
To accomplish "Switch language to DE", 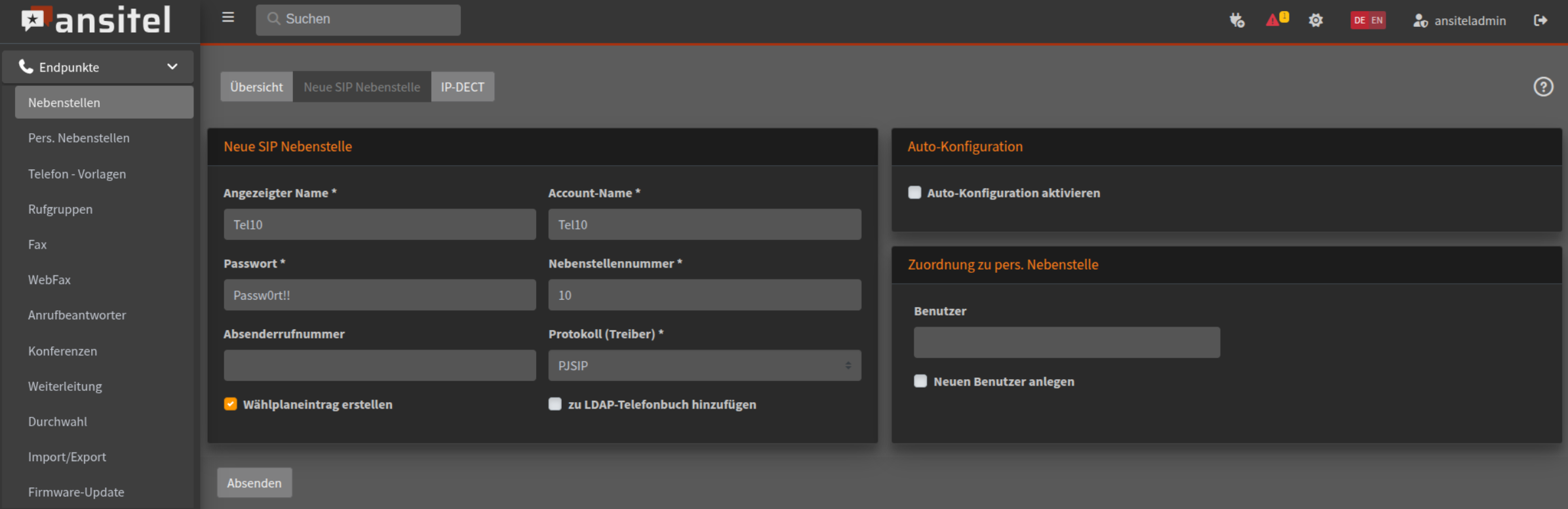I will coord(1360,20).
